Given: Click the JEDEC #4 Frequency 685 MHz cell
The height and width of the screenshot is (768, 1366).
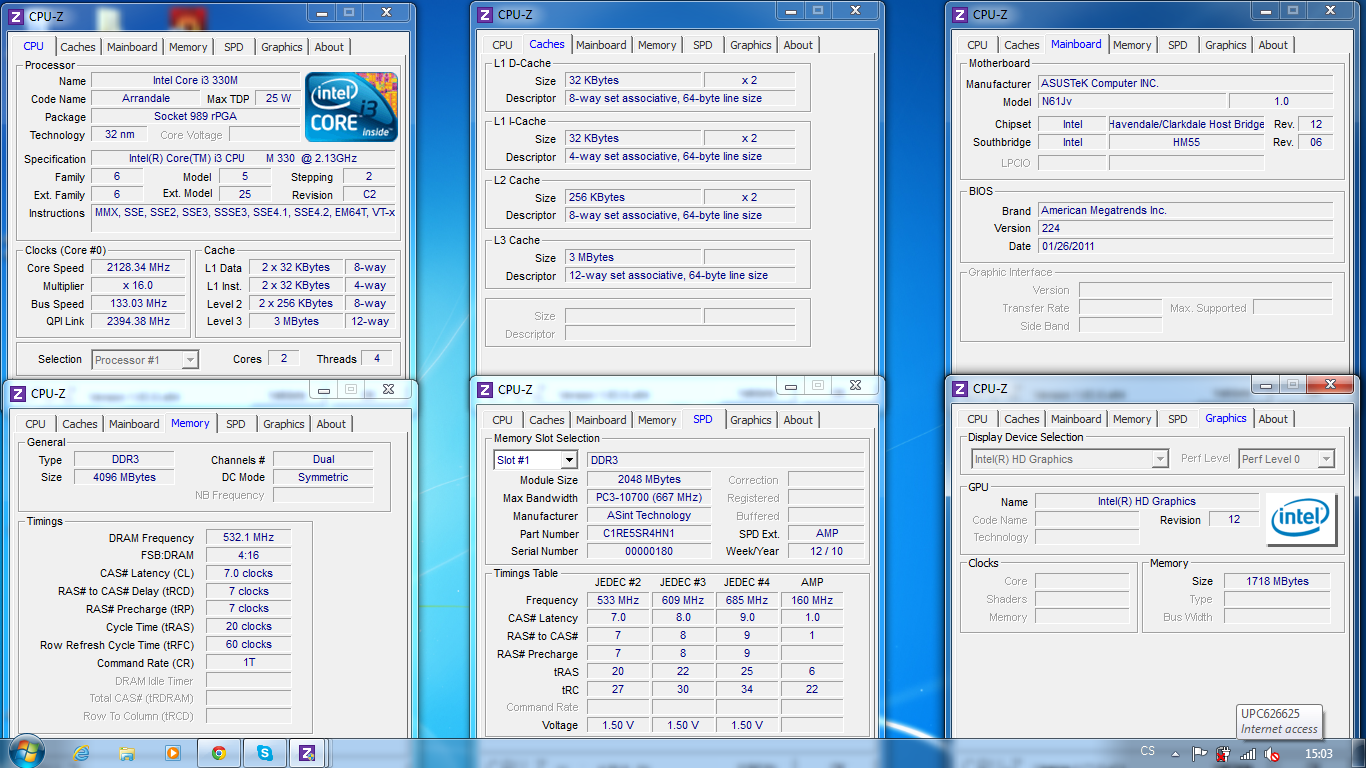Looking at the screenshot, I should pos(746,600).
